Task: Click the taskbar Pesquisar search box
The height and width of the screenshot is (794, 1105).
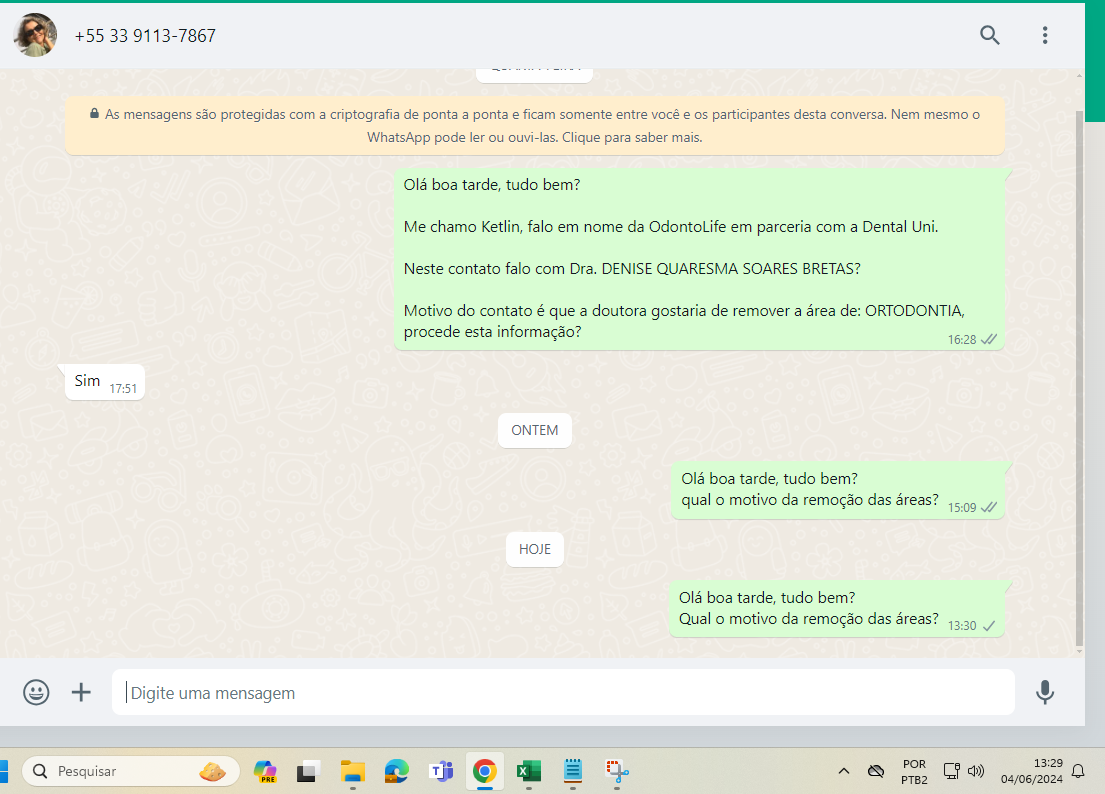Action: point(131,771)
